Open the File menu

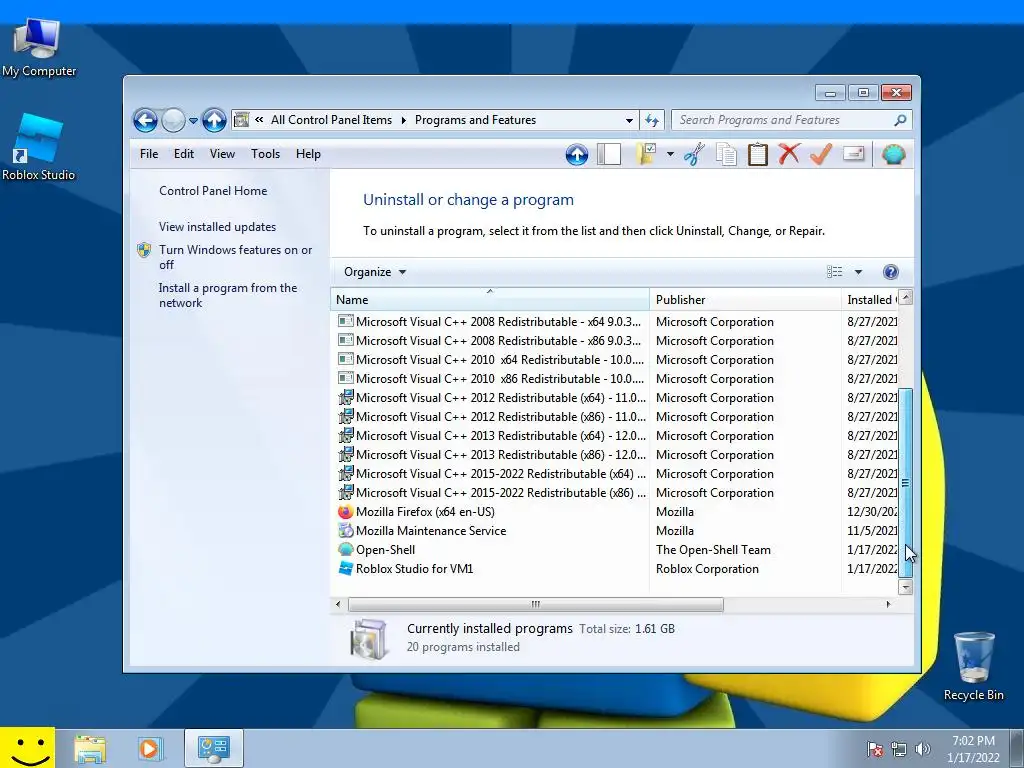point(149,154)
